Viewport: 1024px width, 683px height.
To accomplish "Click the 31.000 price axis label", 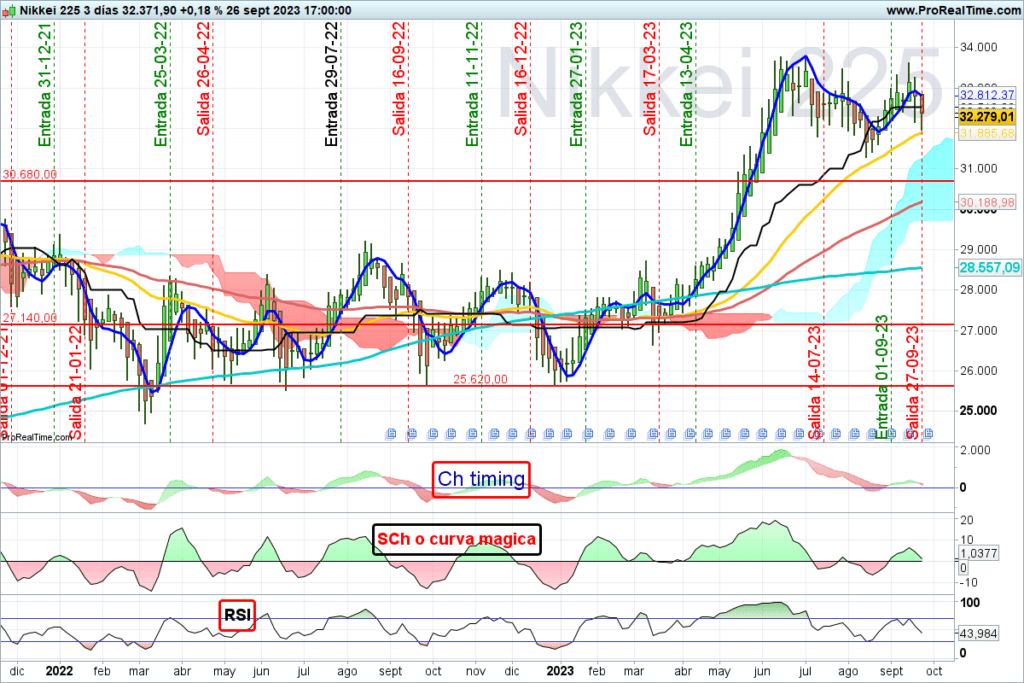I will 978,168.
